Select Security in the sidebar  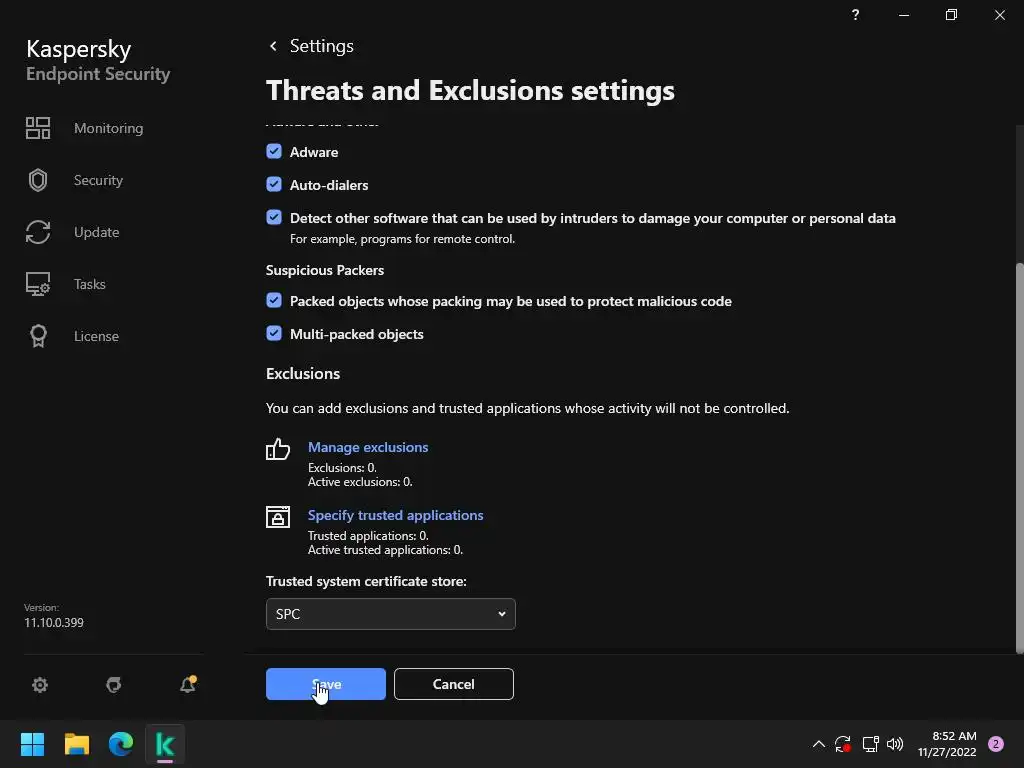pos(98,180)
